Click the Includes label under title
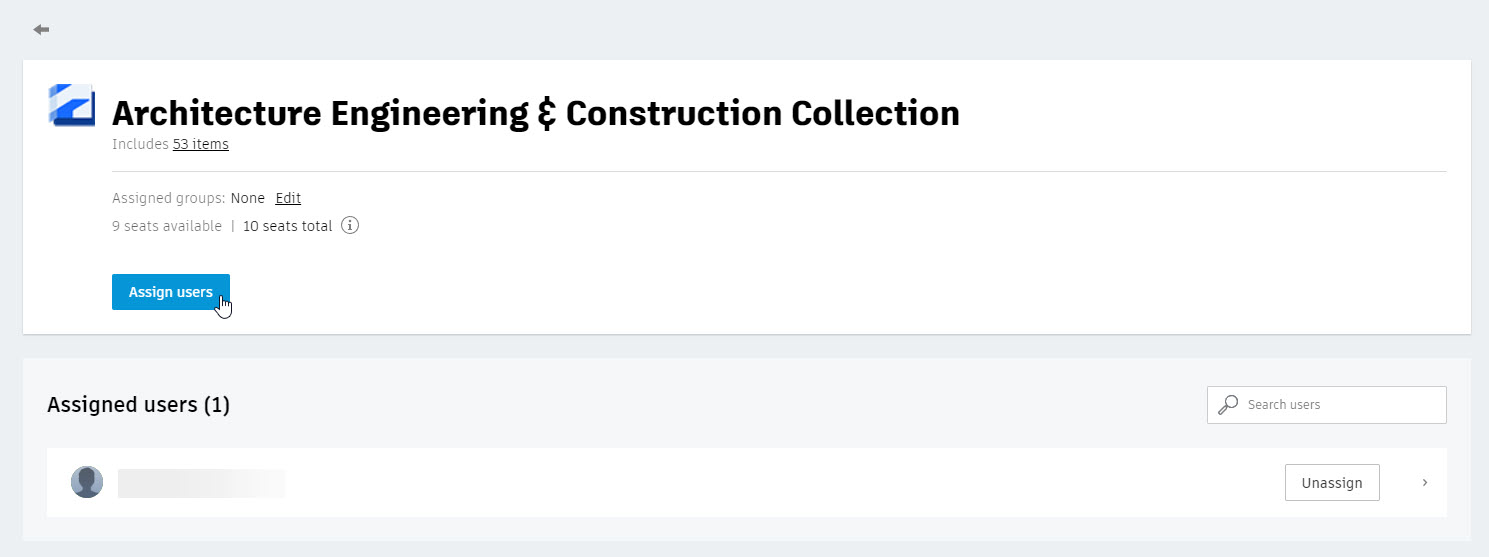 tap(140, 144)
